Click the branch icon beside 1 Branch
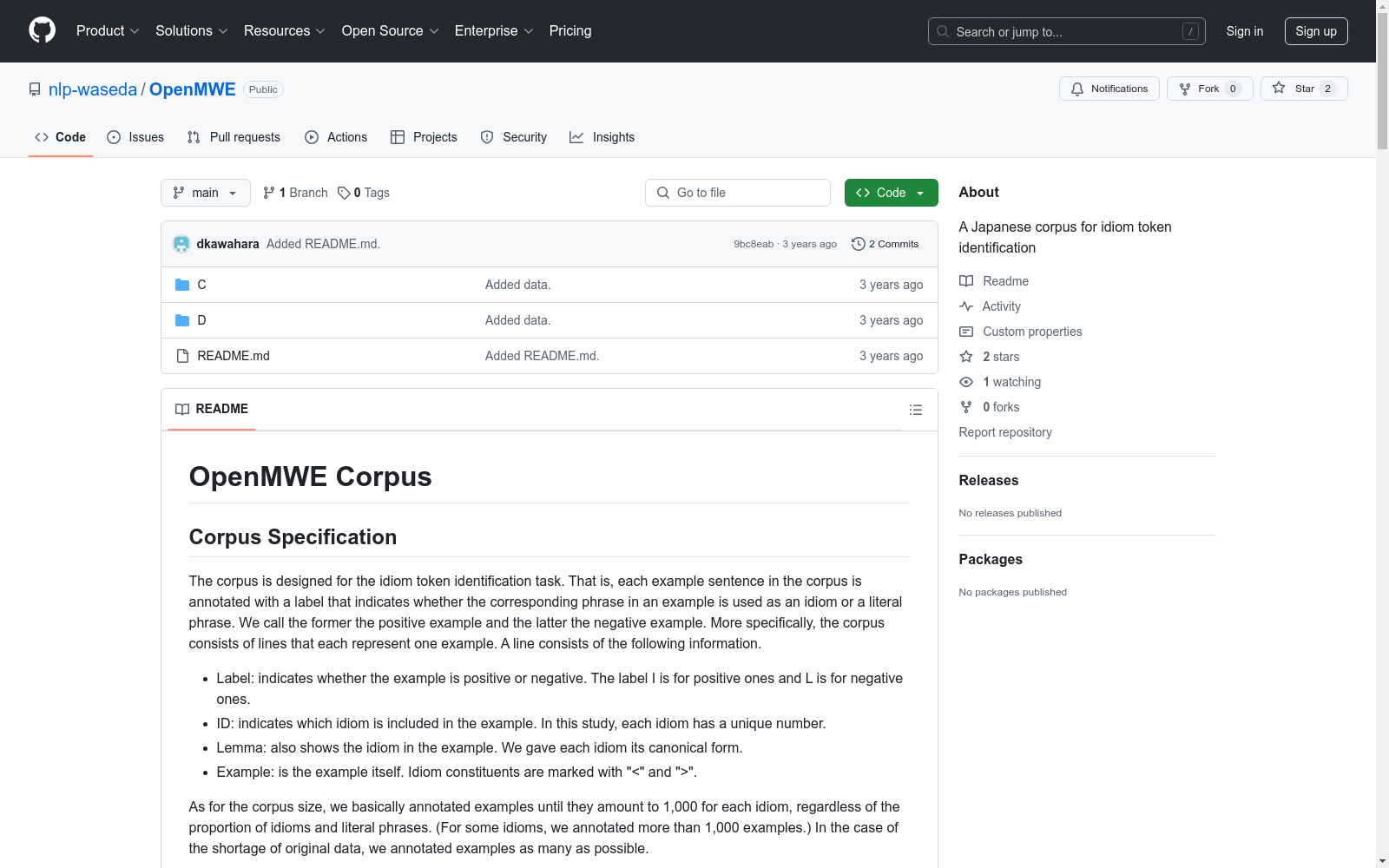This screenshot has height=868, width=1389. (x=269, y=193)
